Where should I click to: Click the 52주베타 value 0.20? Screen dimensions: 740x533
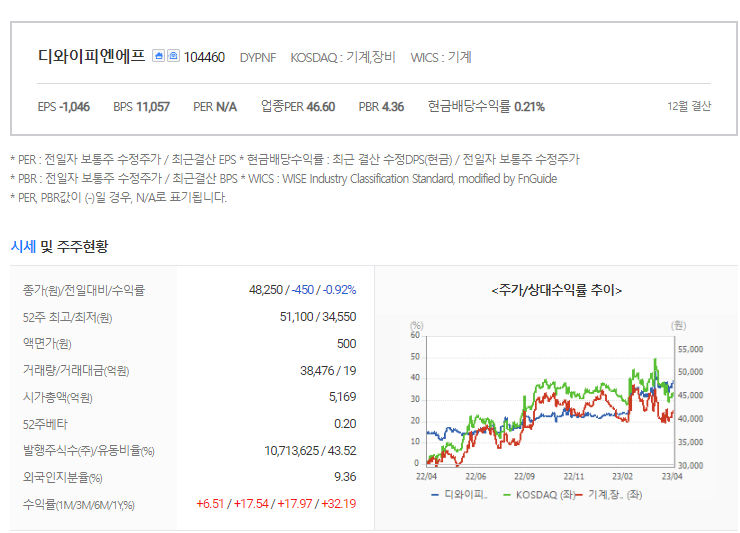345,423
